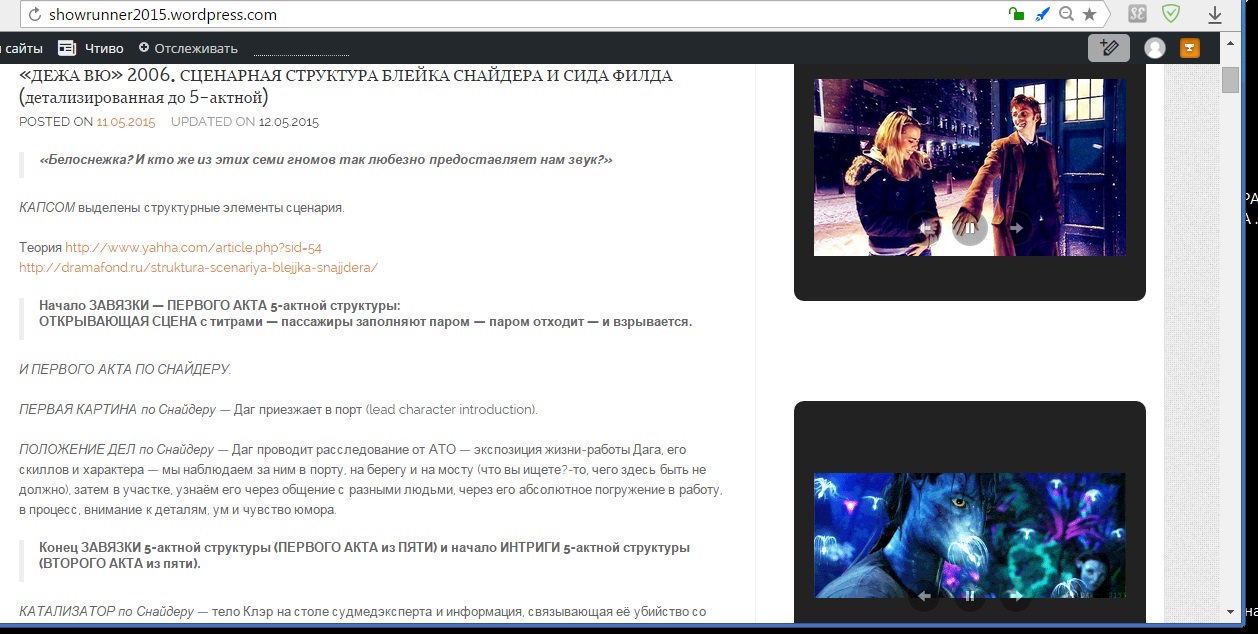Reload the page with the refresh icon
The image size is (1258, 634).
(33, 15)
